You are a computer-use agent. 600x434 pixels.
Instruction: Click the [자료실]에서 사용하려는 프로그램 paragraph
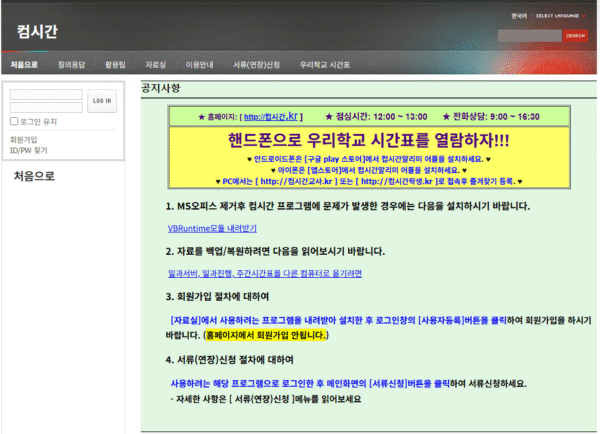(x=379, y=328)
